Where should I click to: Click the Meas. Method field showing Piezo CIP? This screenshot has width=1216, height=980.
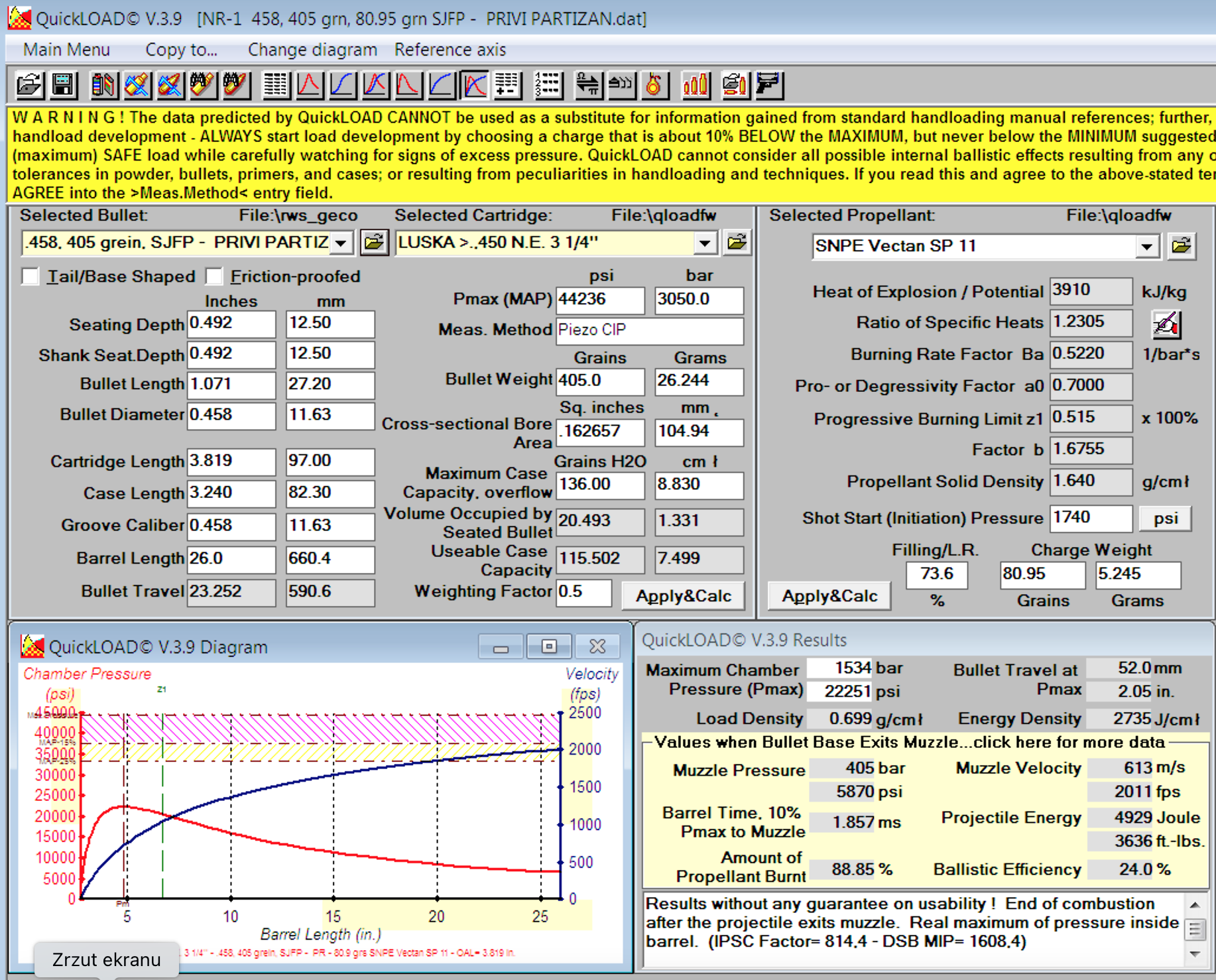[650, 330]
